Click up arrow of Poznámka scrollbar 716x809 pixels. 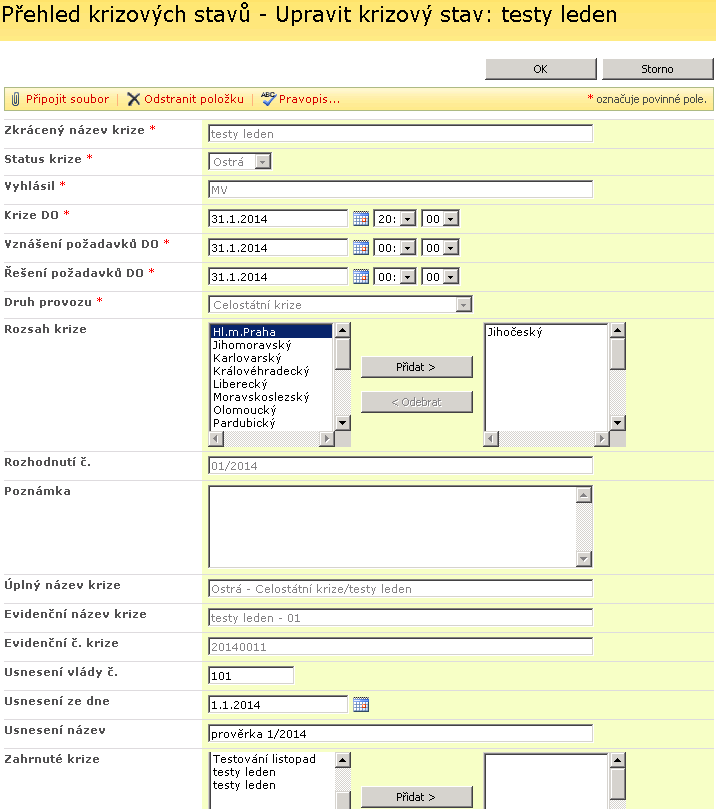pos(584,495)
